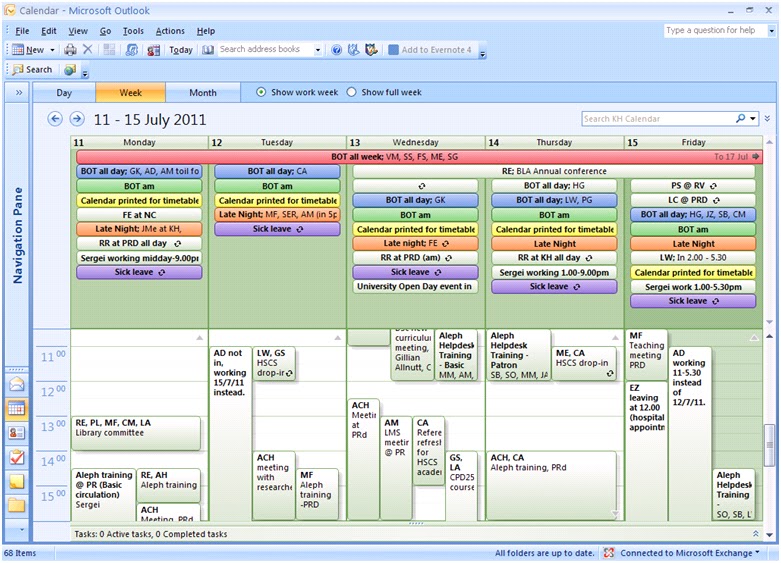Select Show work week radio button
781x563 pixels.
(x=261, y=92)
